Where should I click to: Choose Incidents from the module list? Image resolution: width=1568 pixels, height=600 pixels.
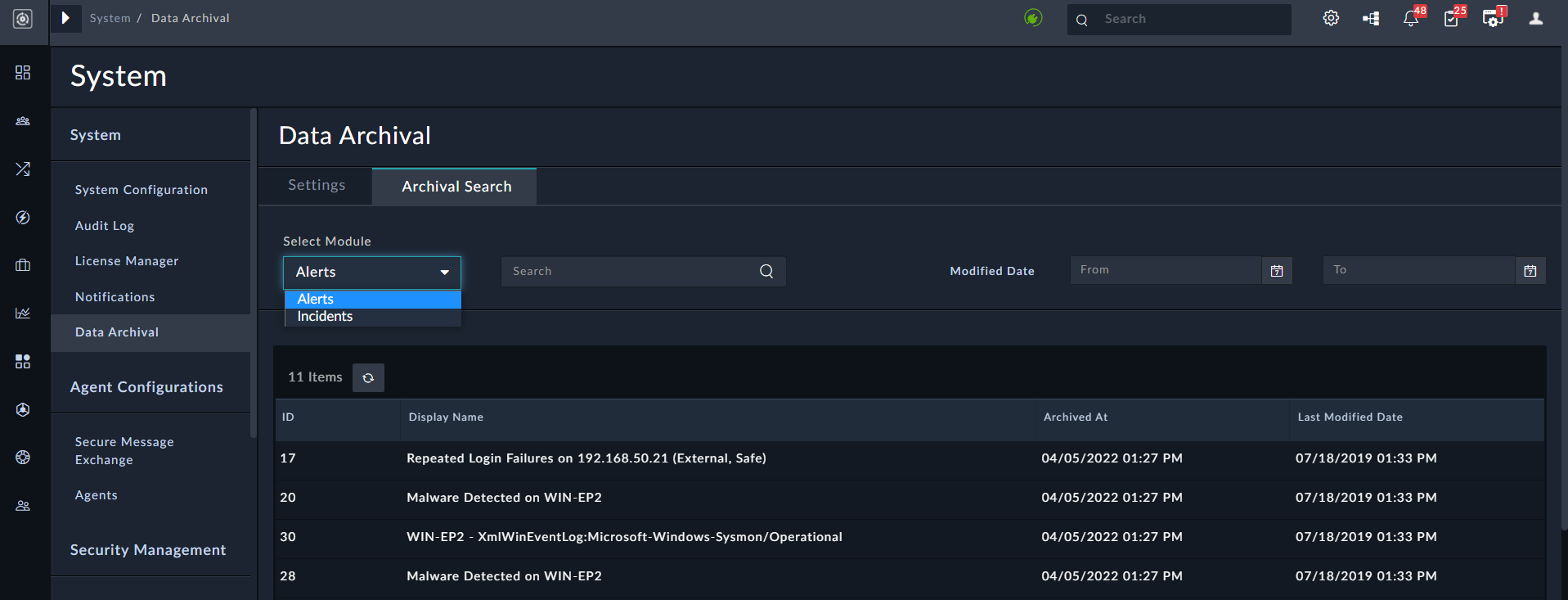[326, 317]
